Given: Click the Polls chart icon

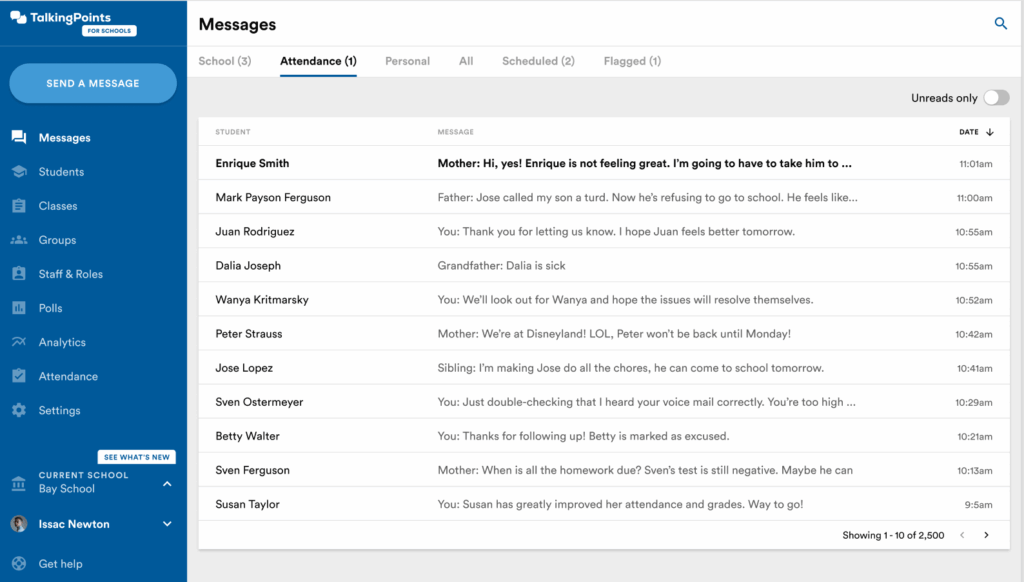Looking at the screenshot, I should click(x=18, y=308).
